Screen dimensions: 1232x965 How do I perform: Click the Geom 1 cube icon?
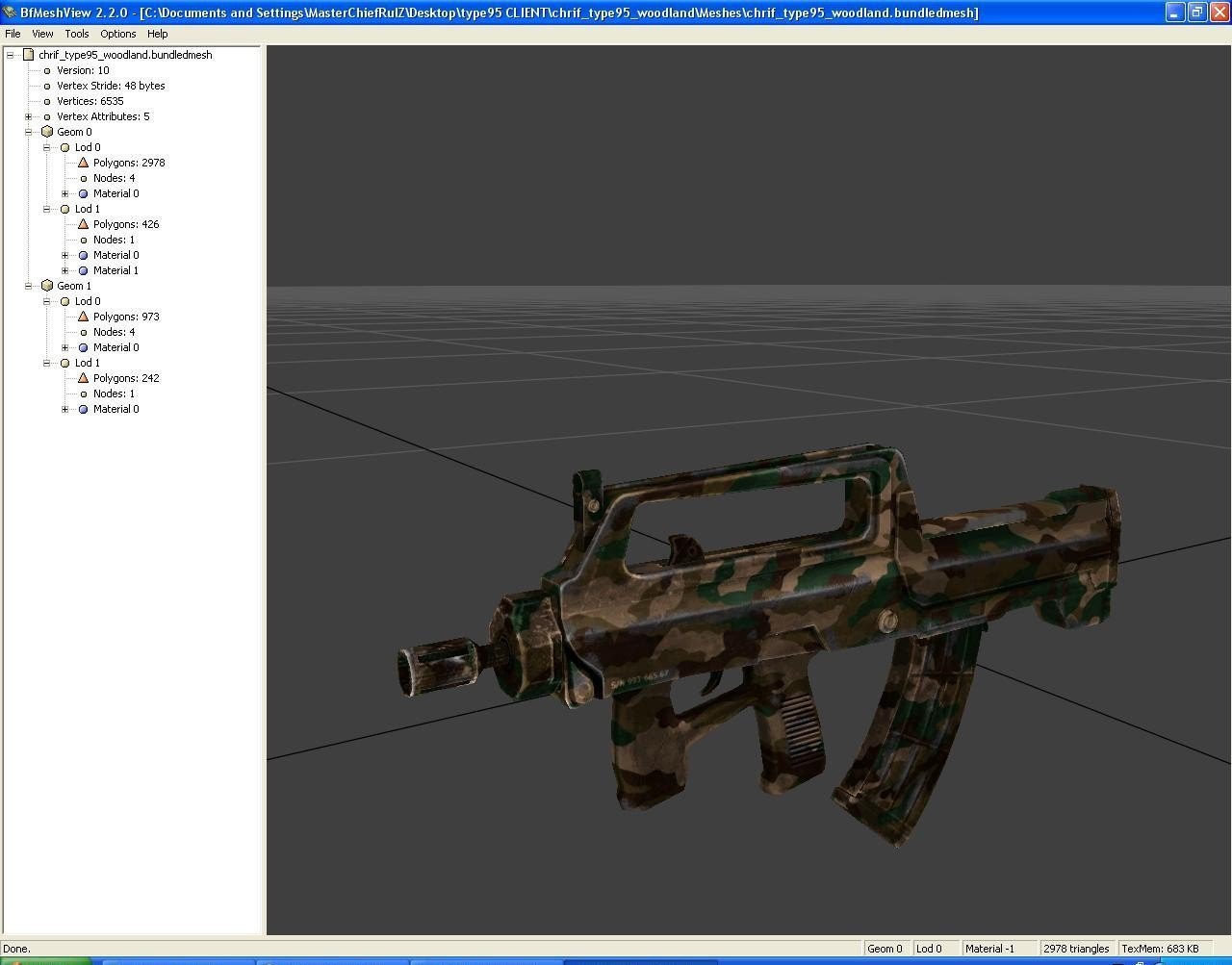tap(47, 286)
